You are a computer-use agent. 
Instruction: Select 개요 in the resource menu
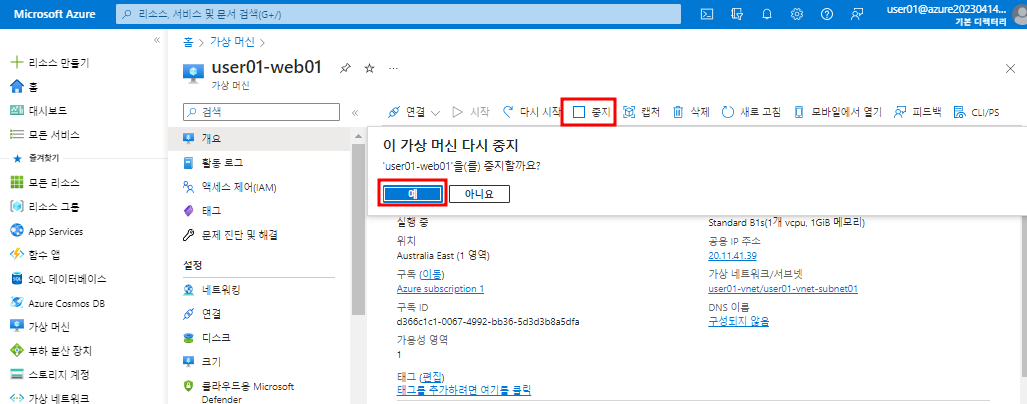coord(259,138)
